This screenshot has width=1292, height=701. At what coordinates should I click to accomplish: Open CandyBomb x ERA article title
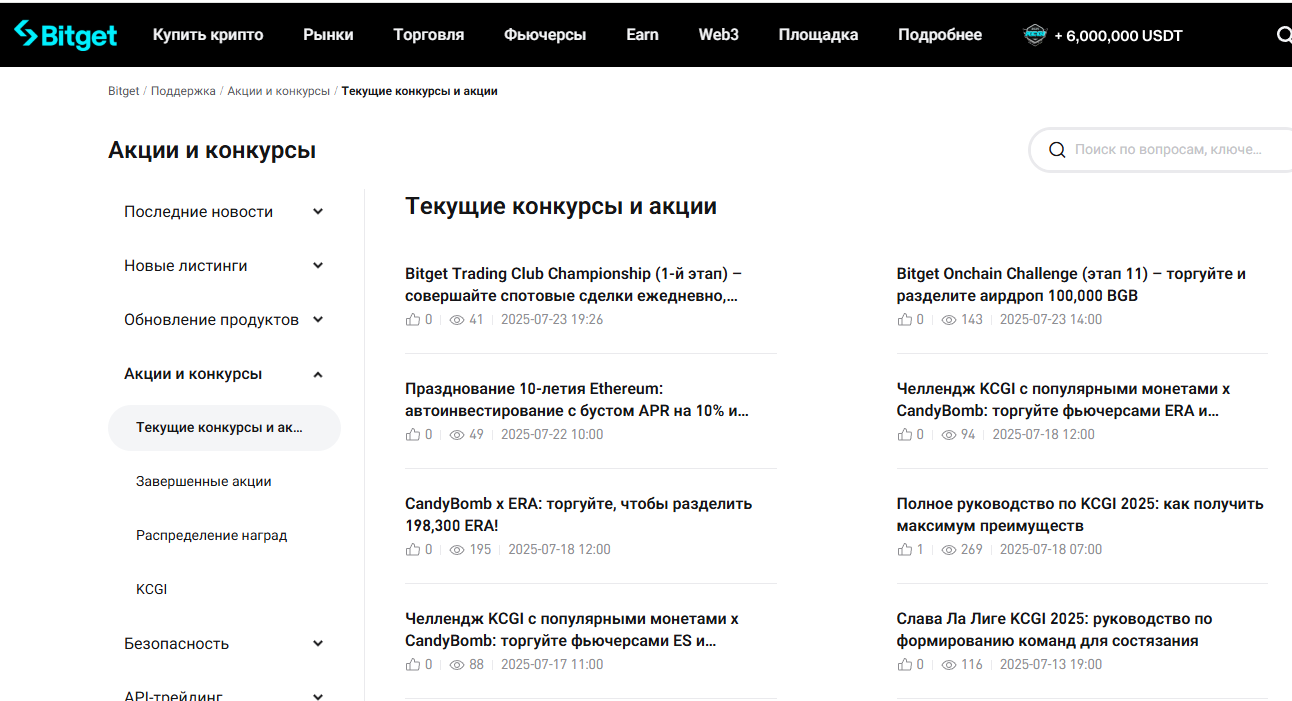pyautogui.click(x=578, y=515)
